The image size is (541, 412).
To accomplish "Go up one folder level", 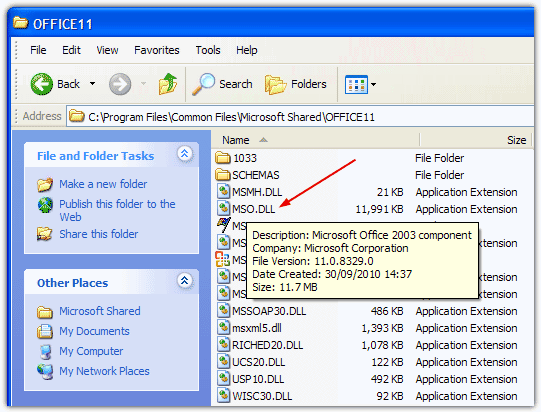I will click(x=168, y=84).
